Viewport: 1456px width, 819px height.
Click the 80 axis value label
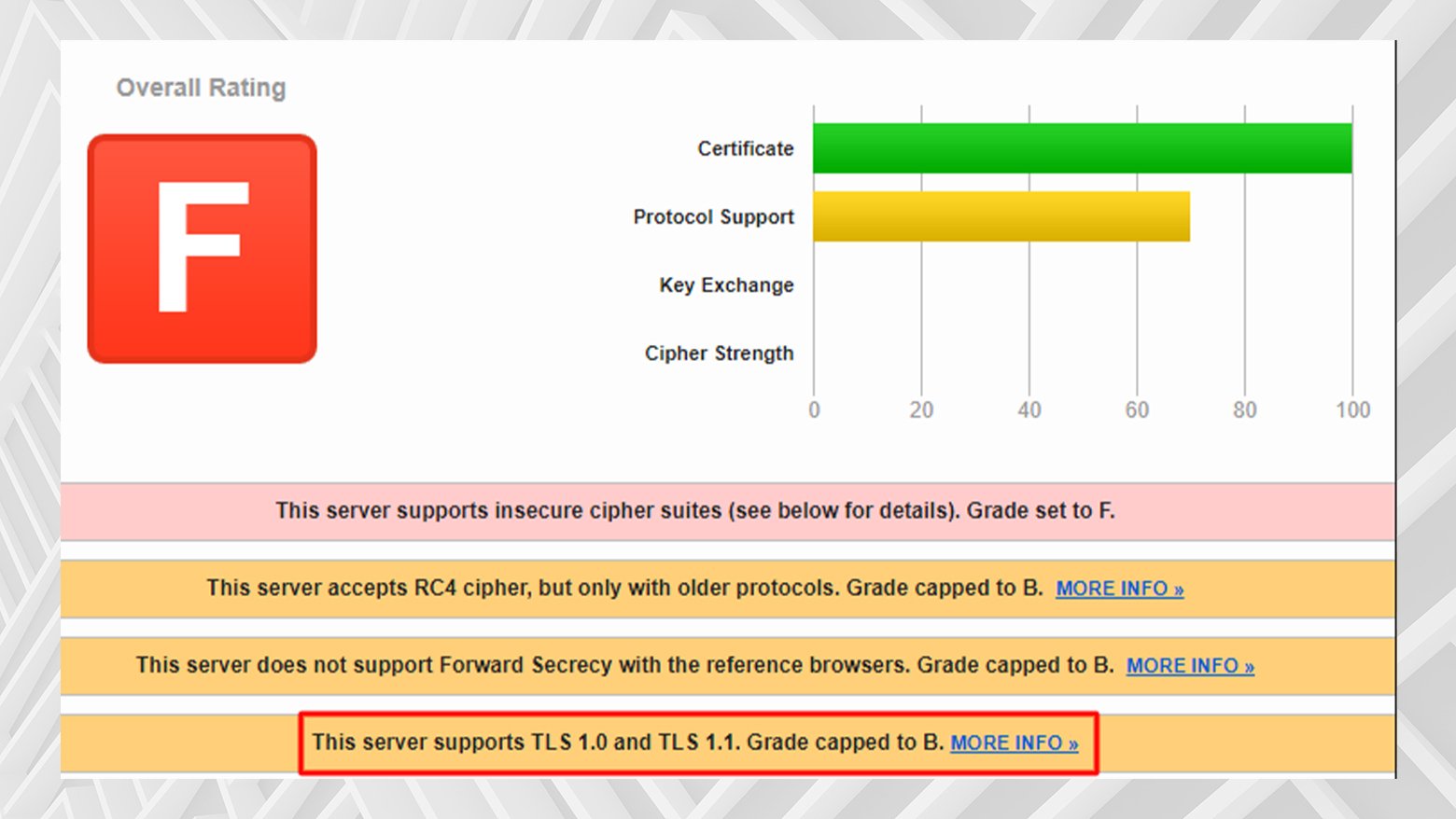[x=1244, y=410]
